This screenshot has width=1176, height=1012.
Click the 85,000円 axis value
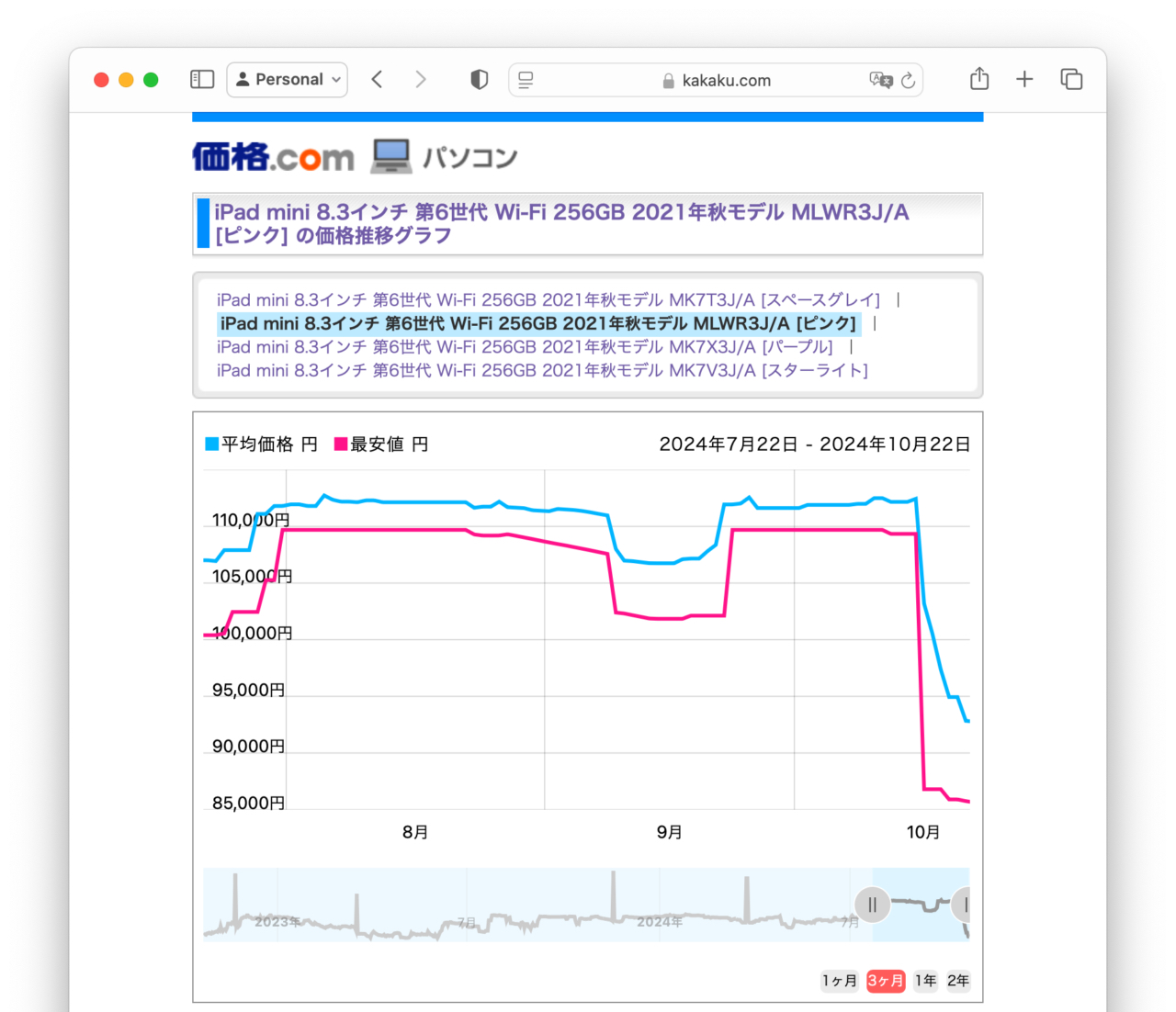[x=248, y=804]
